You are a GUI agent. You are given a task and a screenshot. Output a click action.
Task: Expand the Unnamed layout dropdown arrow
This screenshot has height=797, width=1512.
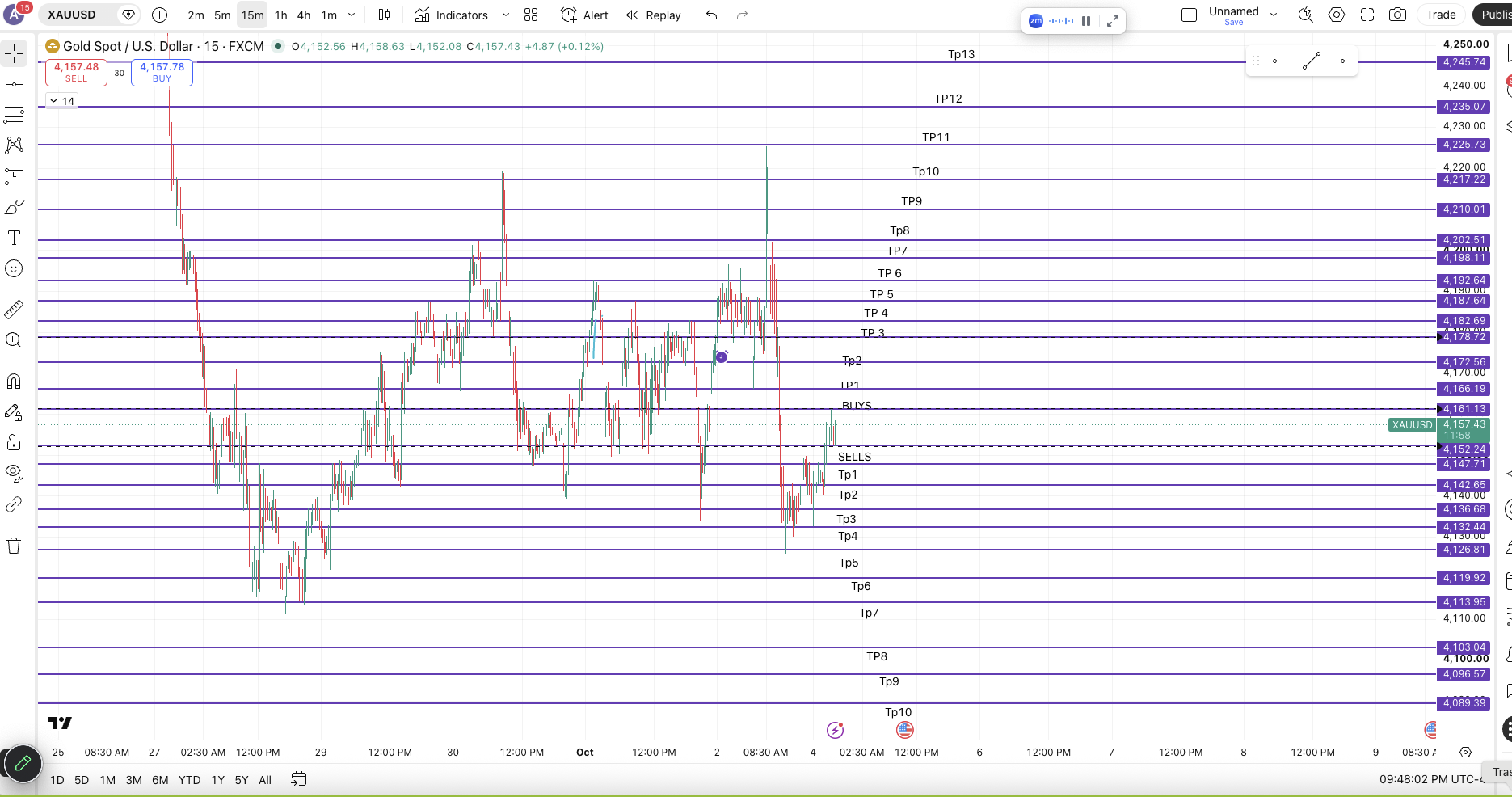click(1274, 15)
